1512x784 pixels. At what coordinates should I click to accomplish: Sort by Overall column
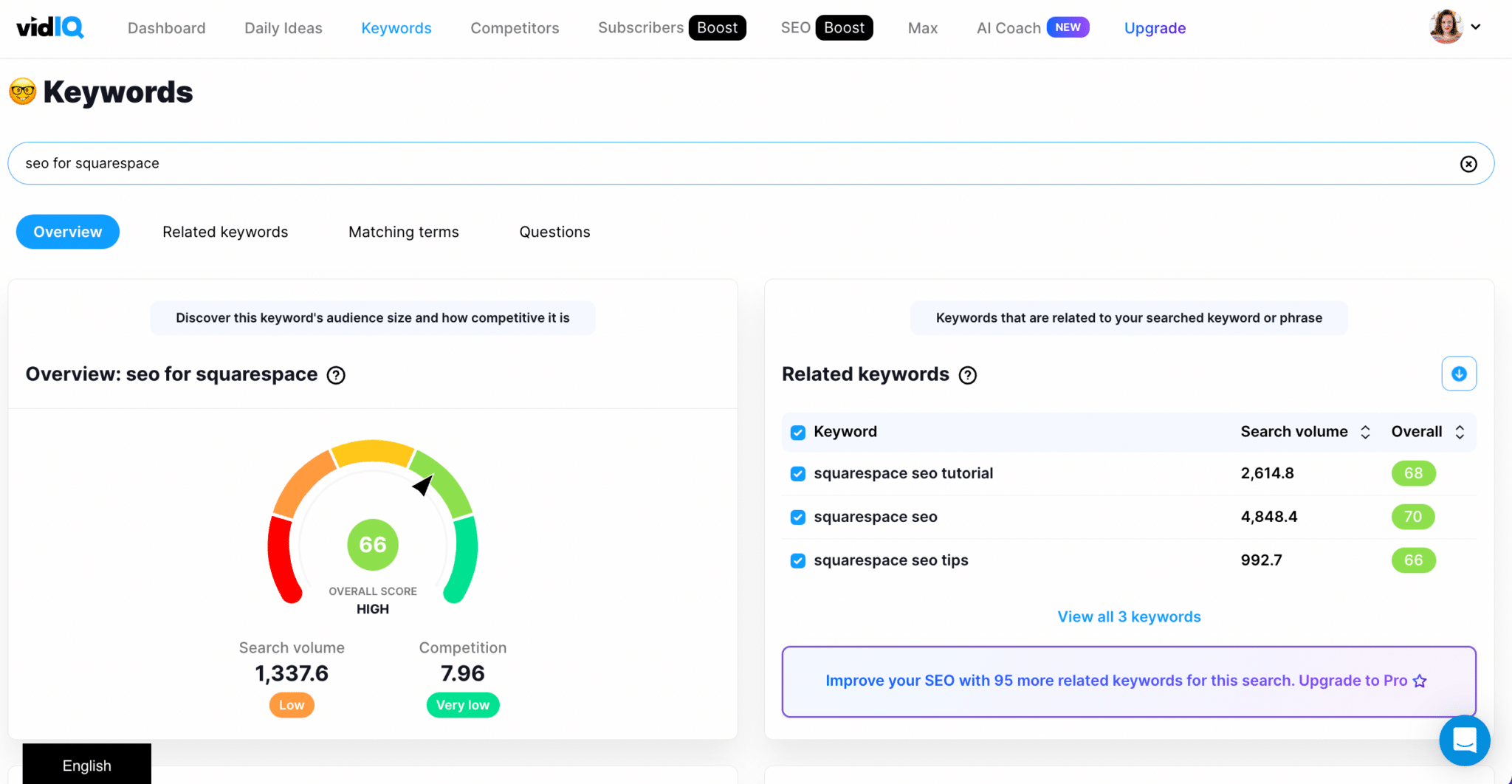(1460, 432)
